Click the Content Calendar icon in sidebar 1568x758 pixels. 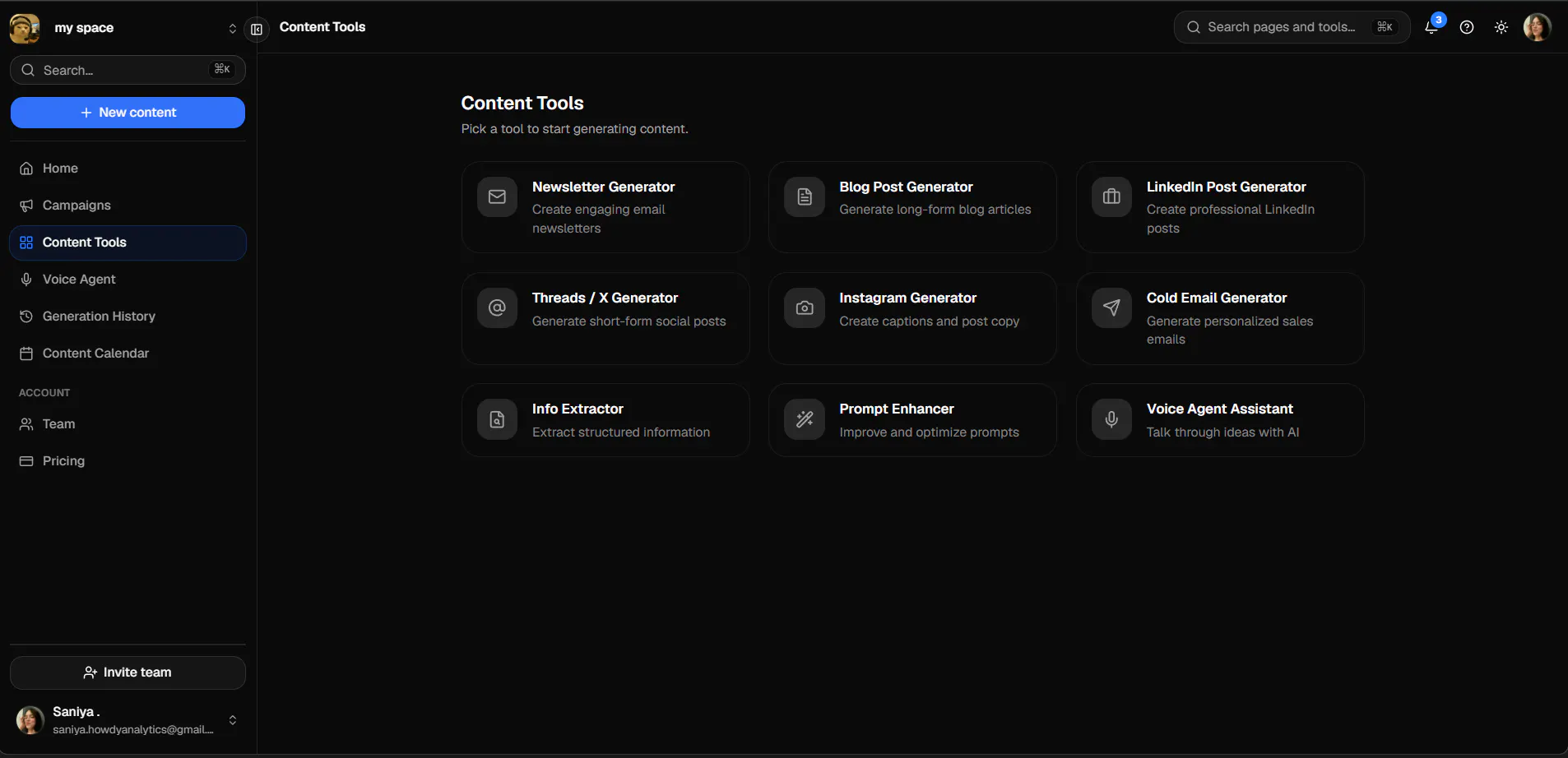[26, 354]
